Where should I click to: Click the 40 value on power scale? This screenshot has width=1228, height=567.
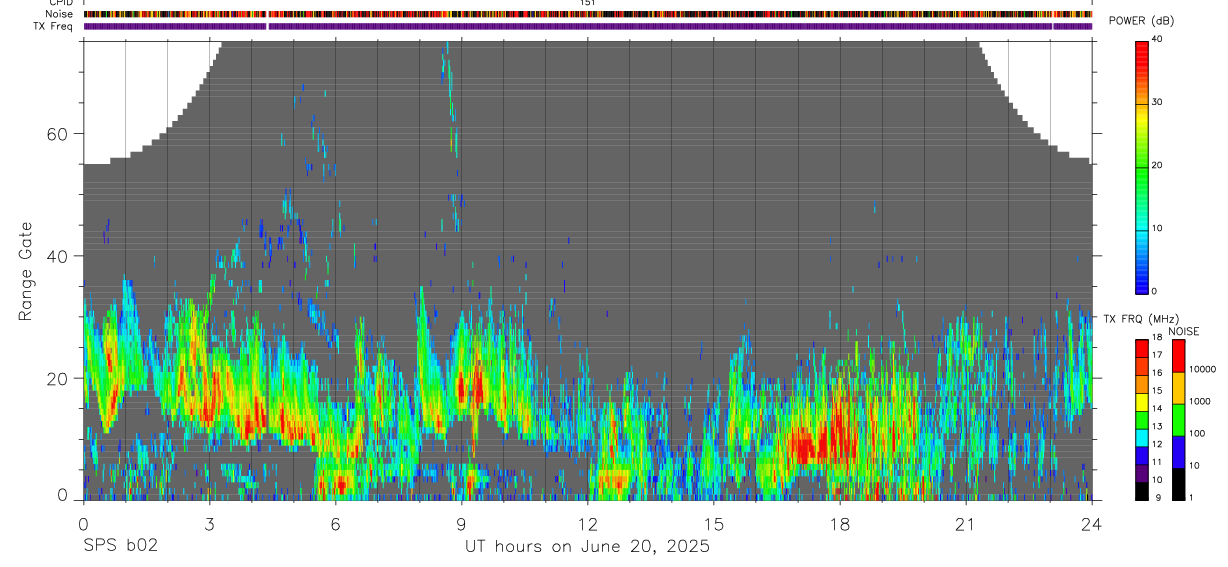[1158, 39]
